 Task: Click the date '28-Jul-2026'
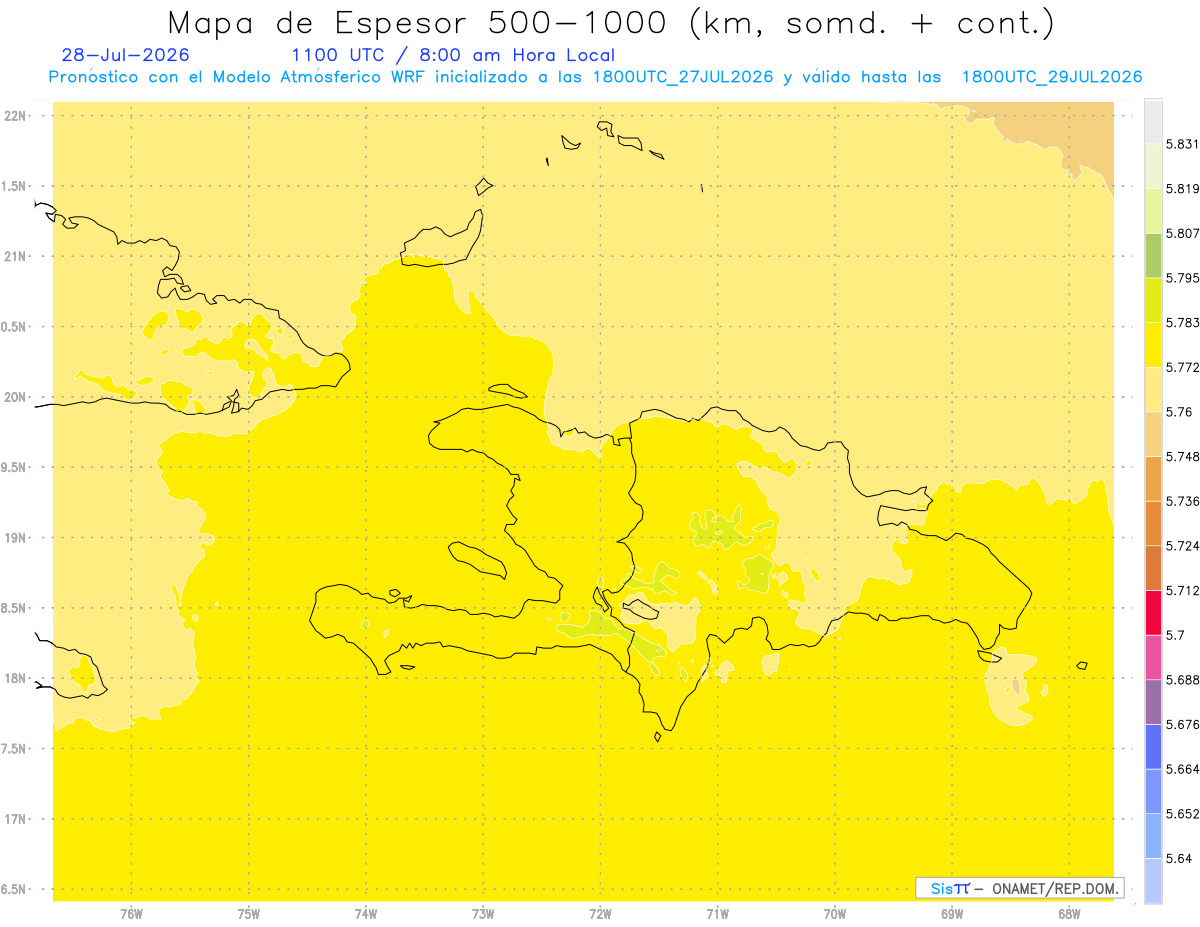[125, 55]
